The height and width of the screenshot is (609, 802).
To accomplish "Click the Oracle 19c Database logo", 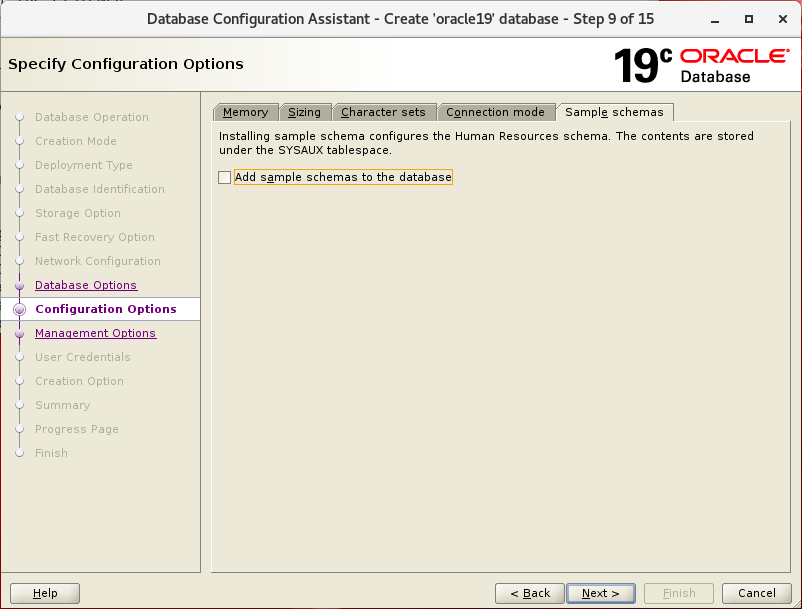I will (x=702, y=65).
